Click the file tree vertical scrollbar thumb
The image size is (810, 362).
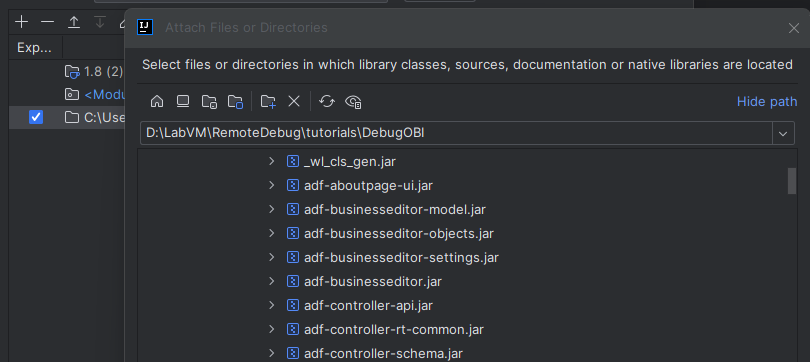(791, 181)
